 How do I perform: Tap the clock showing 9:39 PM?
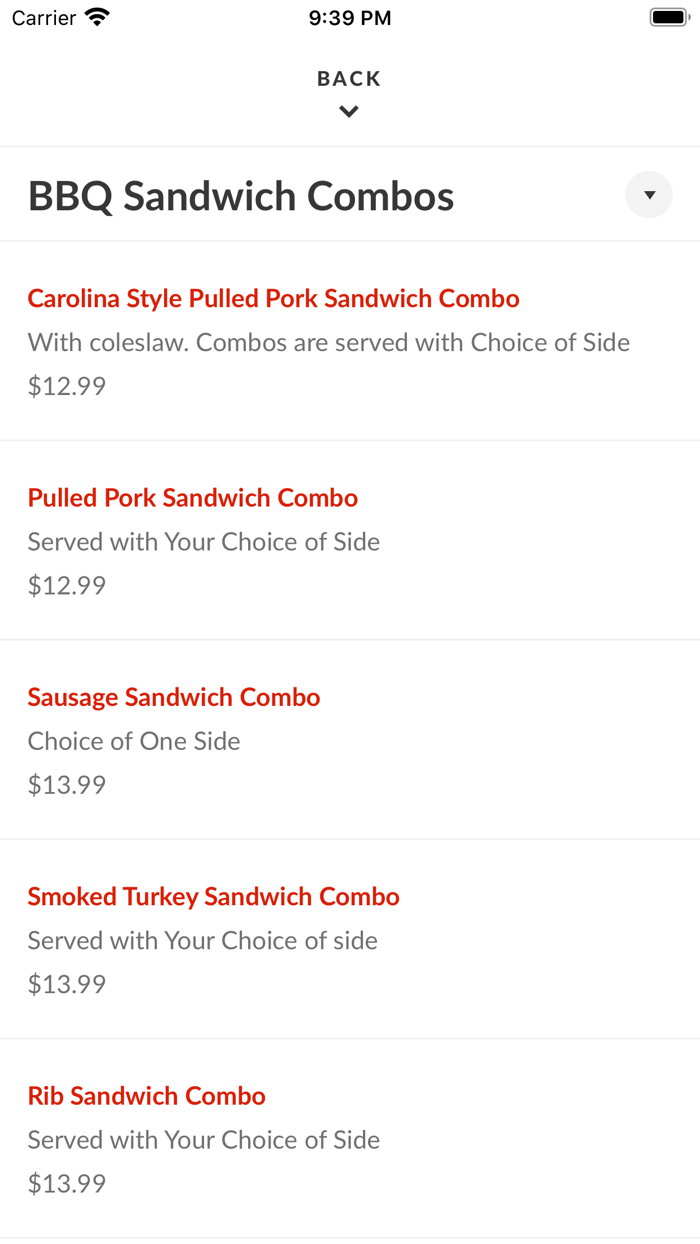(349, 16)
